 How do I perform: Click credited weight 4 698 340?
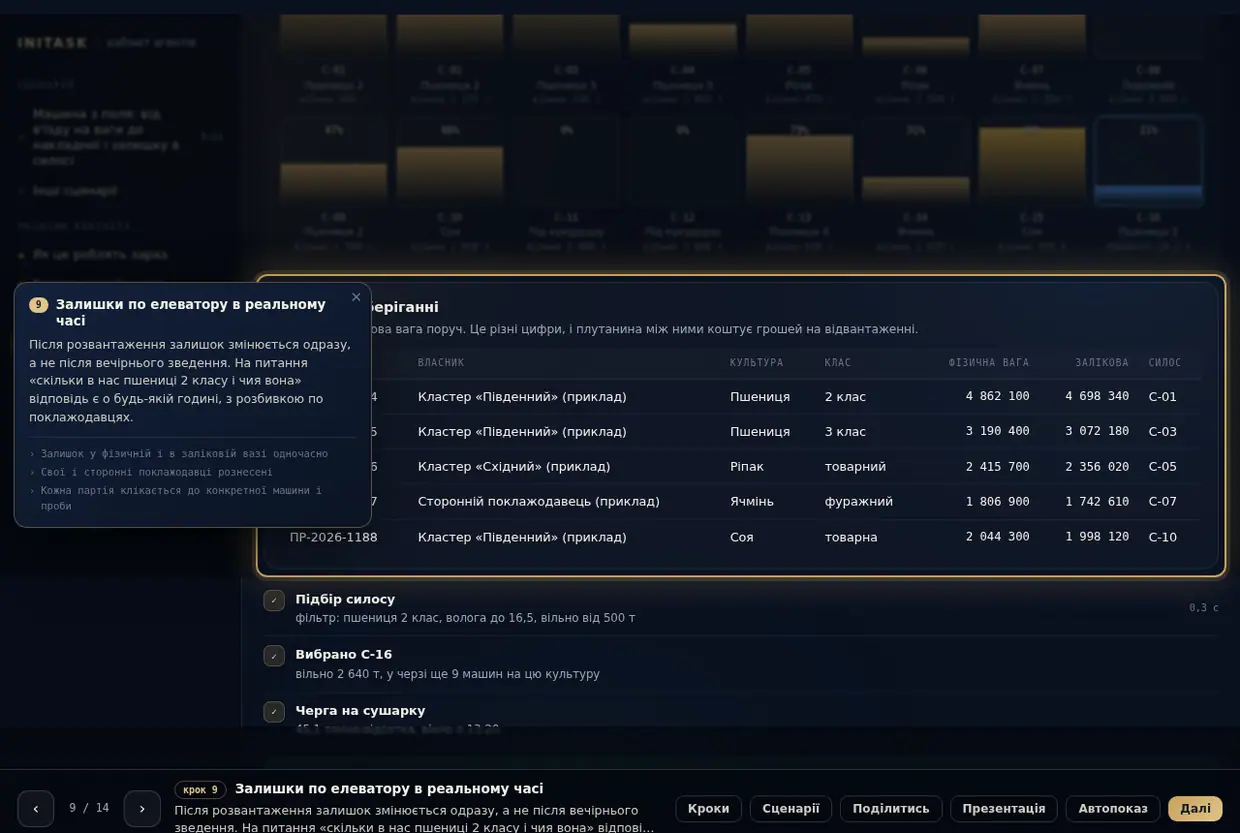click(1097, 397)
